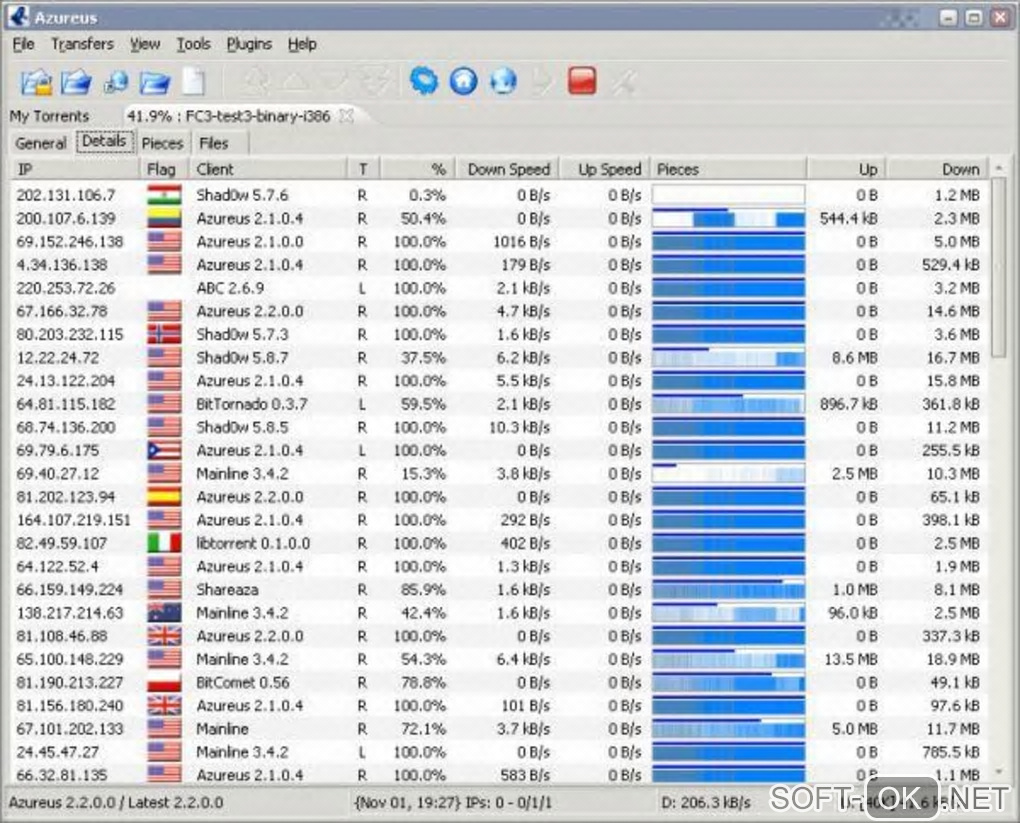Click the Norwegian flag for 80.203.232.115
This screenshot has width=1020, height=823.
tap(164, 334)
